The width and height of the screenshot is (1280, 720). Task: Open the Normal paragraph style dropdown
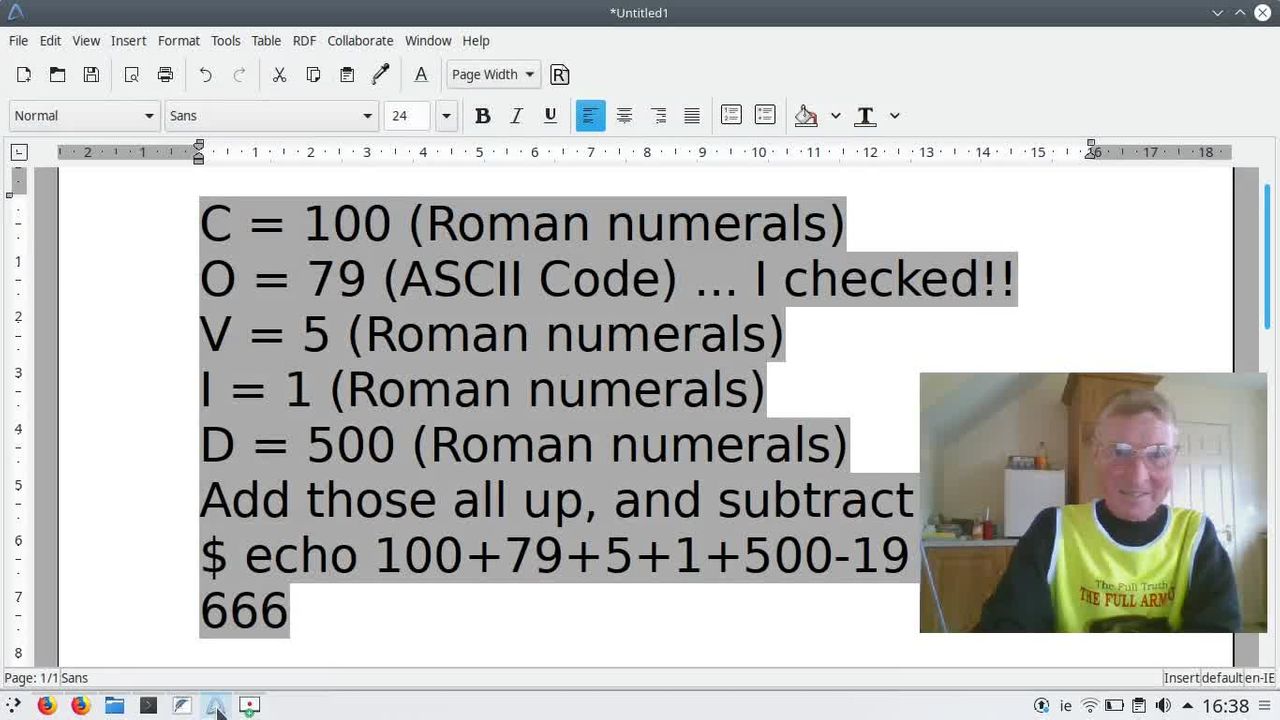tap(149, 116)
